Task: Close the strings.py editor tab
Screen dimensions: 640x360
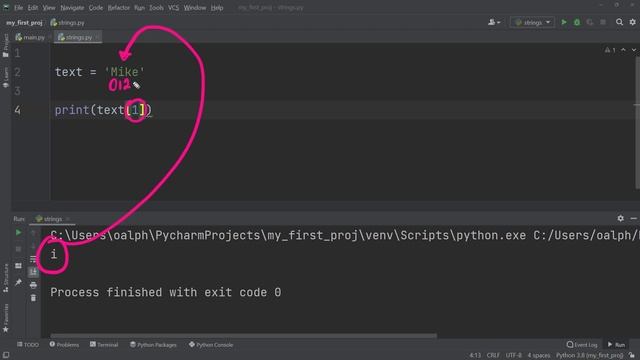Action: coord(97,37)
